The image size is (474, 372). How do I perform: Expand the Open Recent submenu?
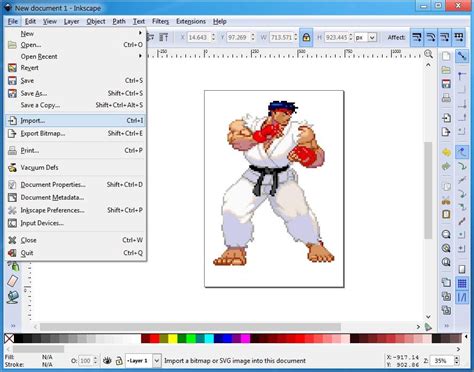(x=140, y=56)
